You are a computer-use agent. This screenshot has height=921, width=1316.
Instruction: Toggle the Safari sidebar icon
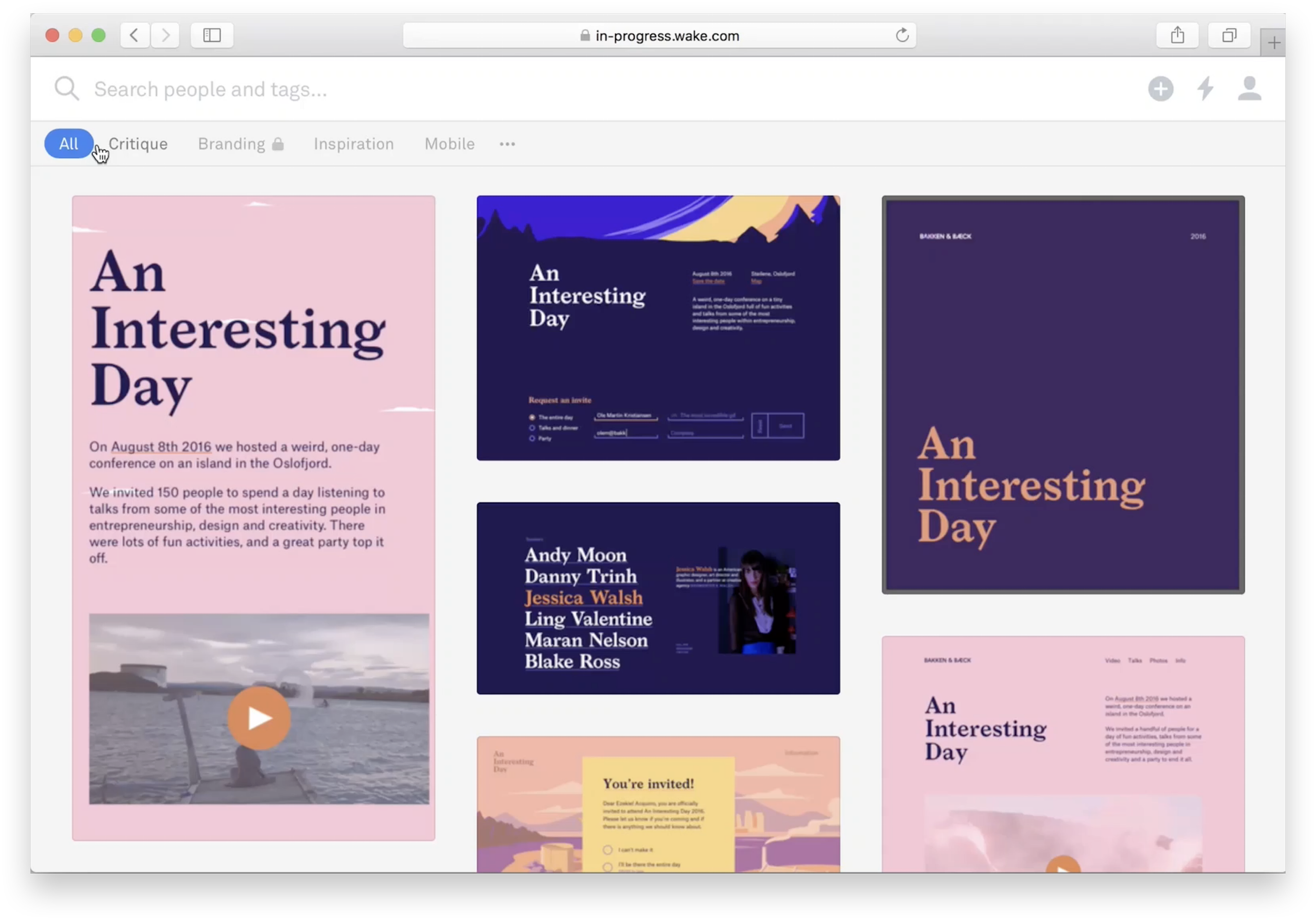(212, 36)
